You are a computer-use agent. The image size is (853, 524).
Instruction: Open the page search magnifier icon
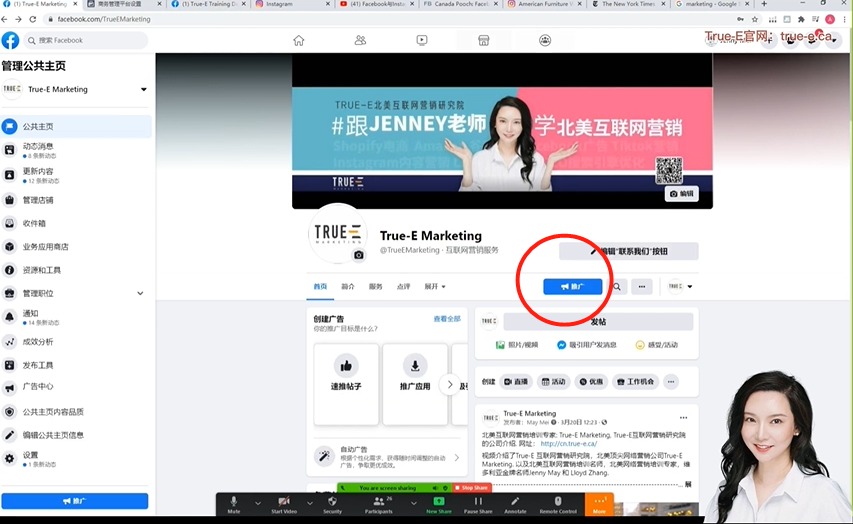point(617,286)
